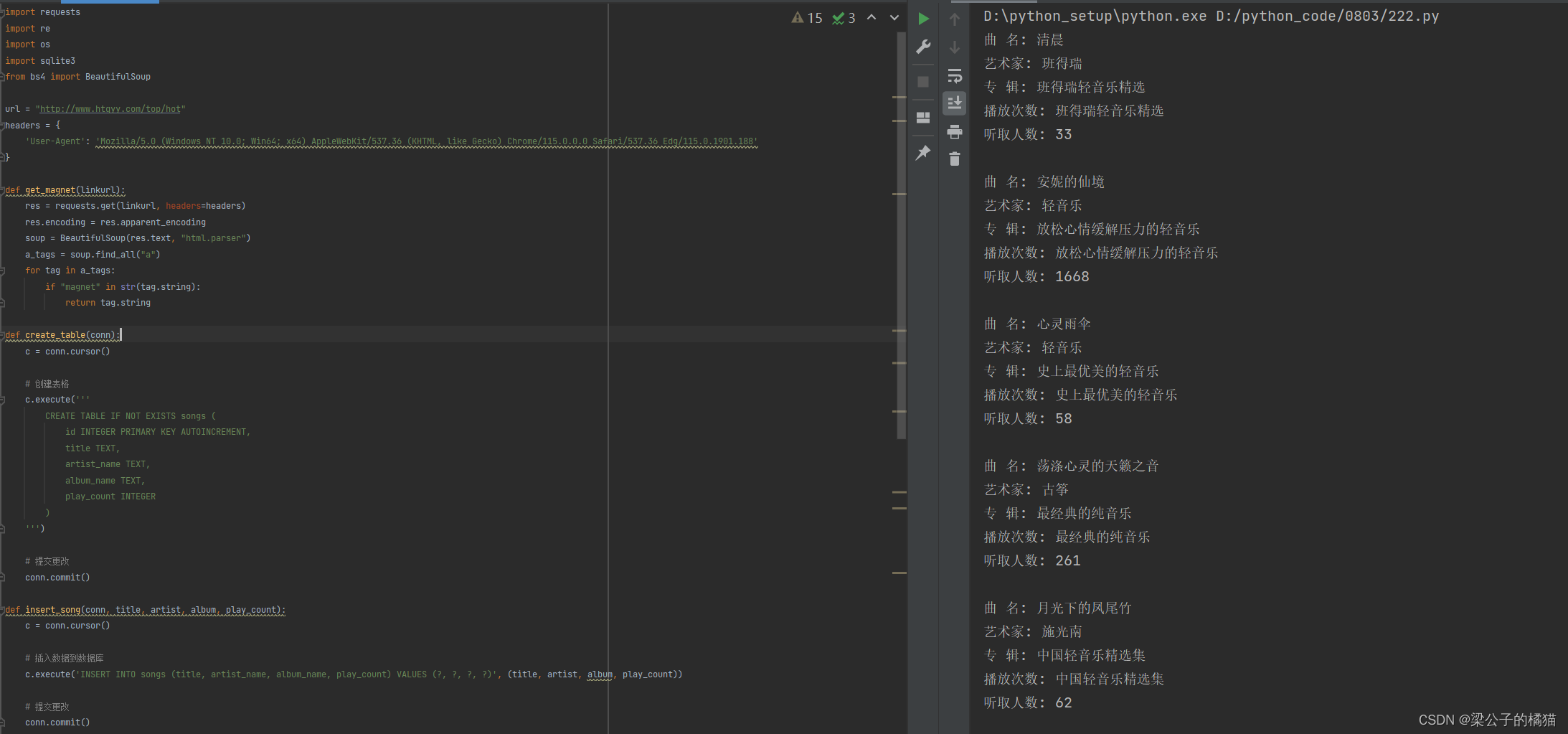
Task: Click the bottommost warning stripe marker near conn.commit()
Action: click(x=899, y=573)
